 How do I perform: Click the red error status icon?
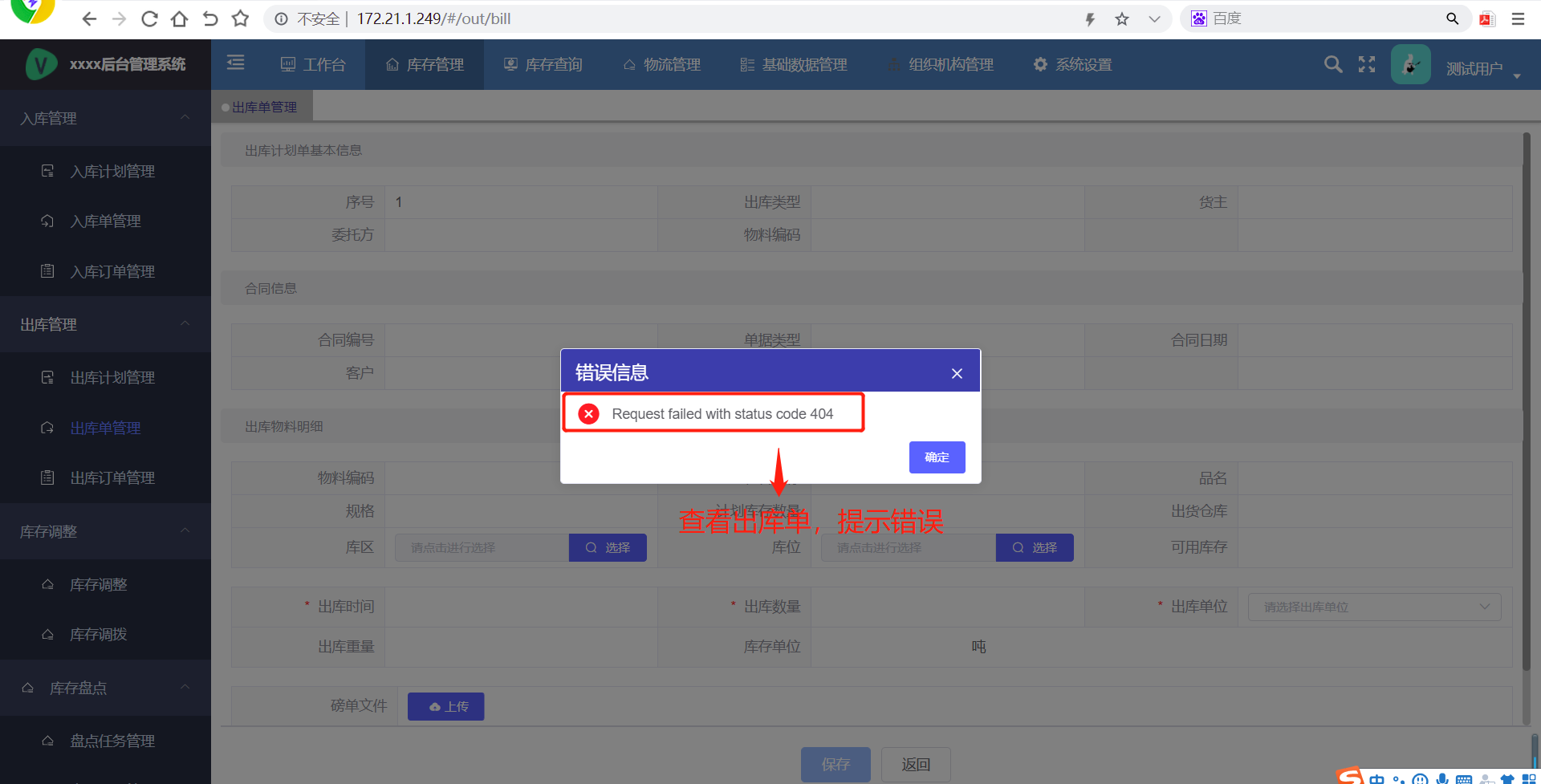(x=588, y=413)
